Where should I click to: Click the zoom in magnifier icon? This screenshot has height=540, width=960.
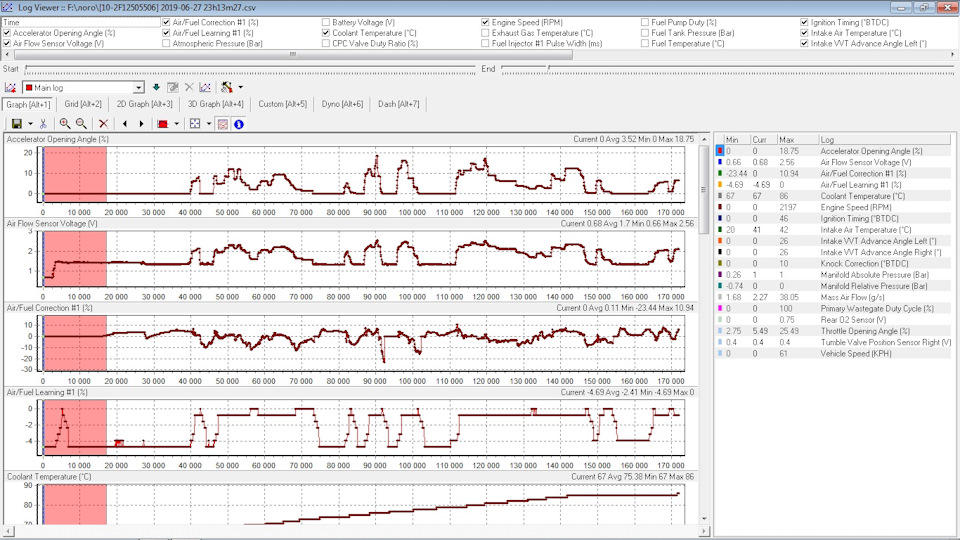click(x=64, y=124)
